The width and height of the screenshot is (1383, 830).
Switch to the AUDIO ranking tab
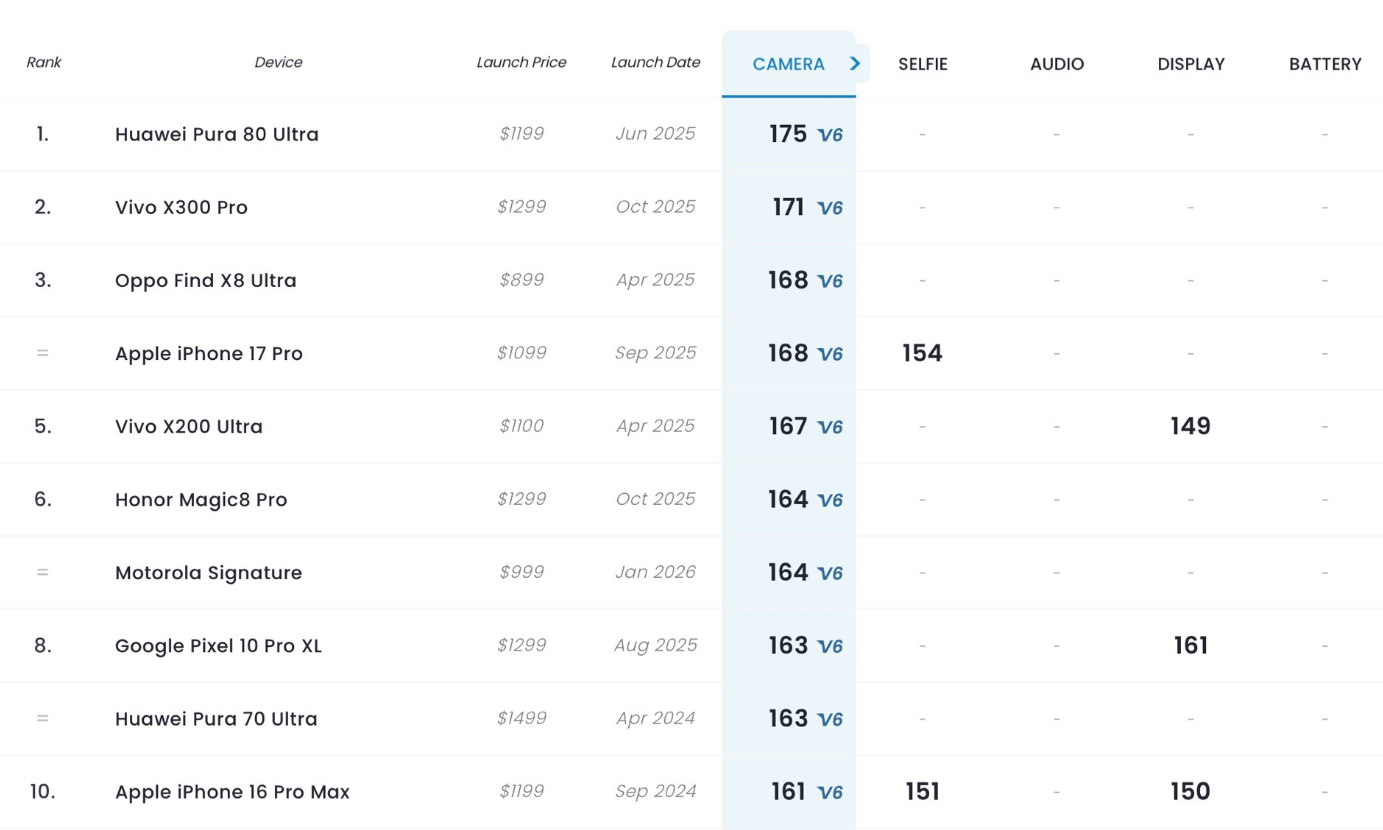click(x=1056, y=64)
